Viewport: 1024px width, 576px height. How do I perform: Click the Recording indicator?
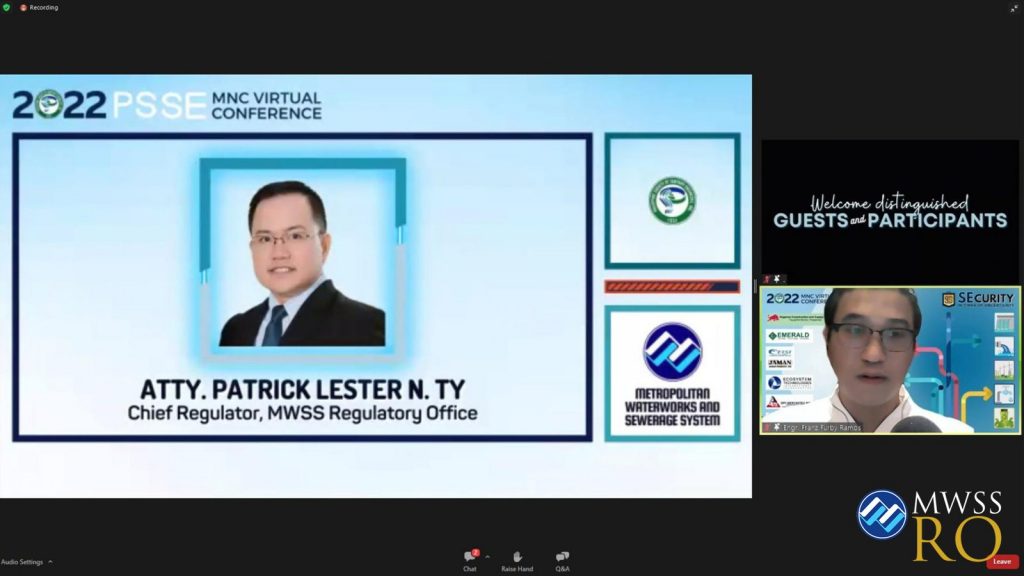pyautogui.click(x=39, y=8)
